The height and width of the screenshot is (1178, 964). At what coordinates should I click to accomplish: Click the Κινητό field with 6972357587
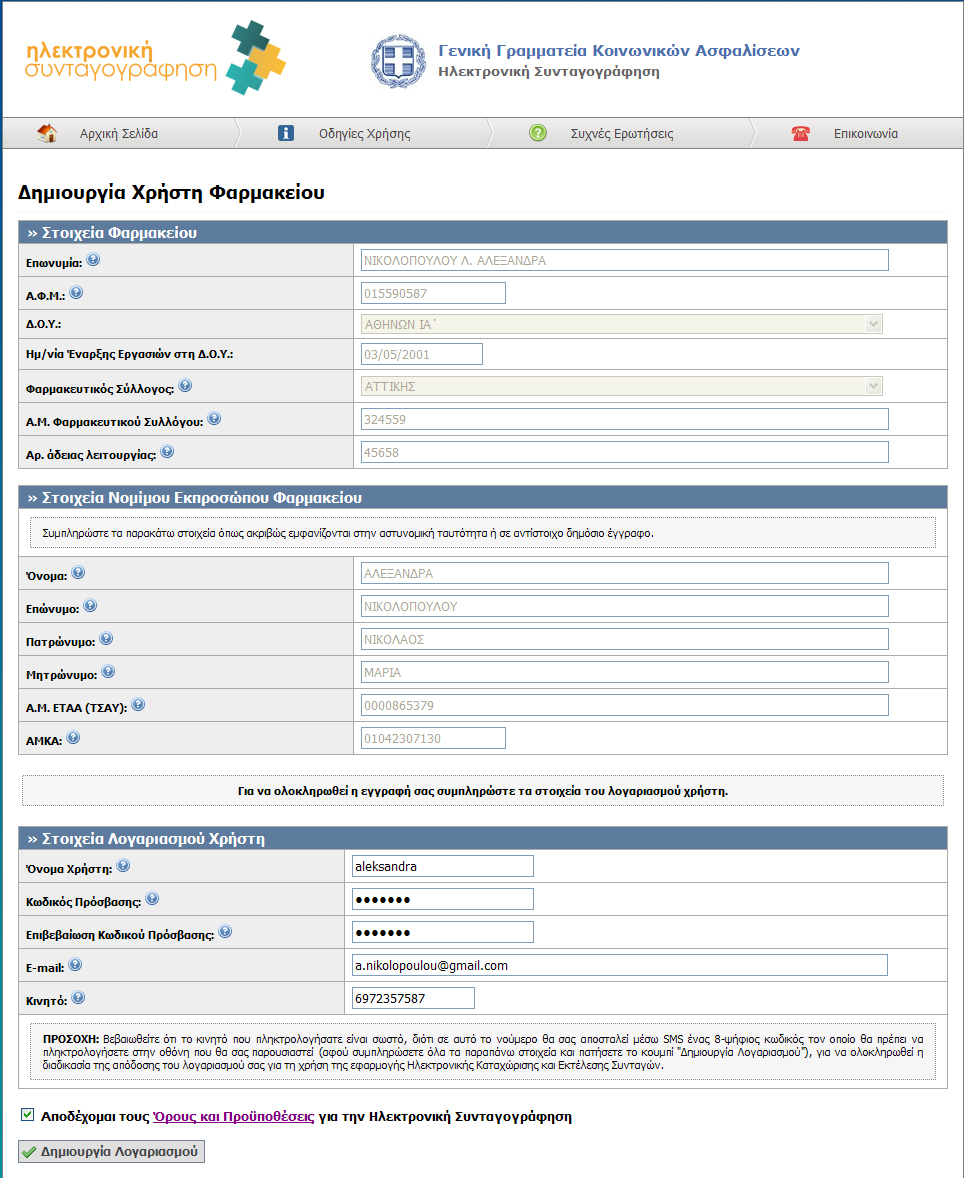pyautogui.click(x=413, y=998)
